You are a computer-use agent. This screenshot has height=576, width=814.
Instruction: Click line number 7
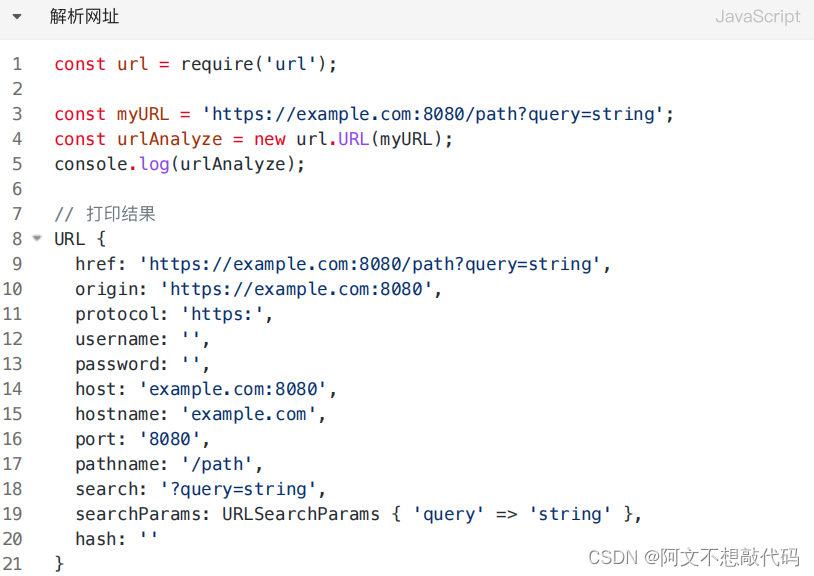17,213
